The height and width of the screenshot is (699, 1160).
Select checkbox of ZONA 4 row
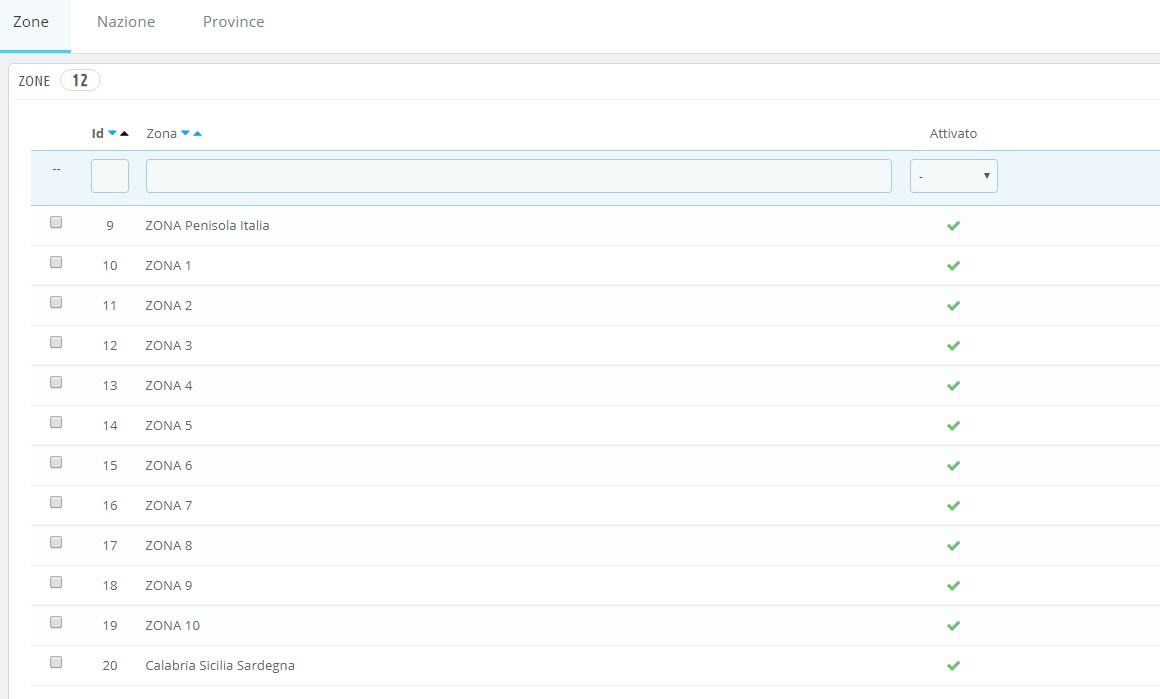pos(55,382)
